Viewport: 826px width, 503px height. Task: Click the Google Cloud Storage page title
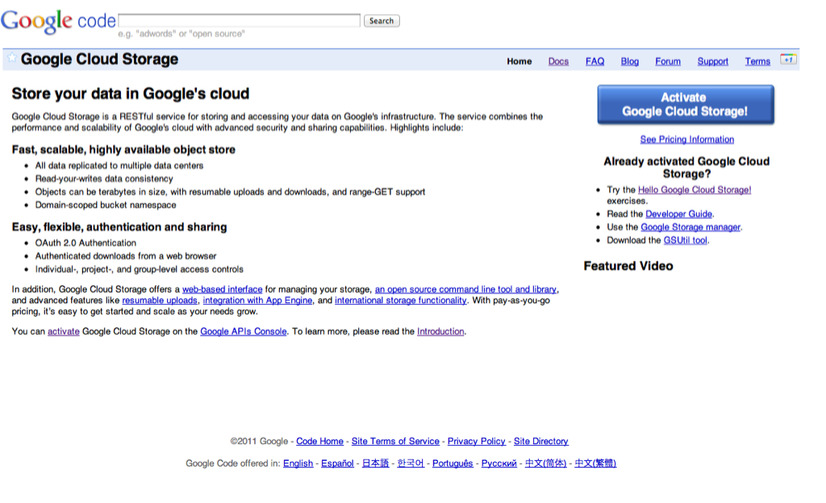[99, 60]
